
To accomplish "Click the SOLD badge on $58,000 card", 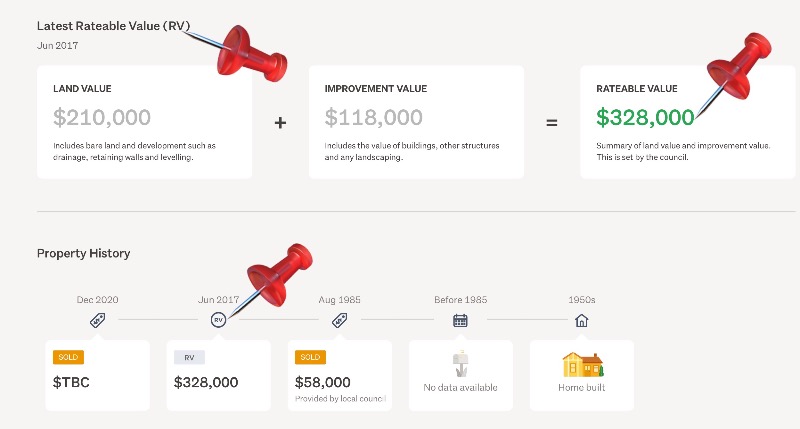I will tap(310, 357).
